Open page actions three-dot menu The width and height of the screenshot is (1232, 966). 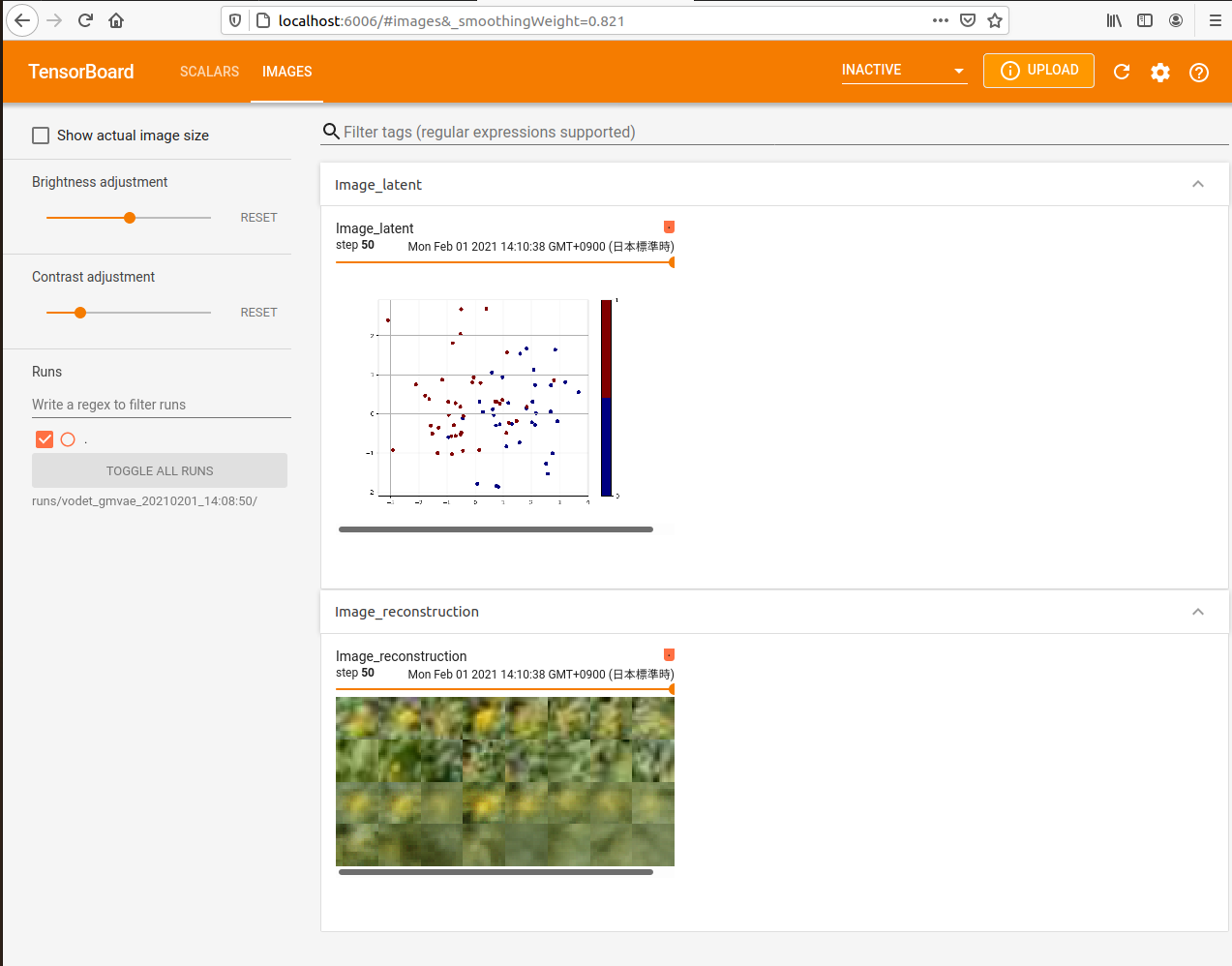941,20
